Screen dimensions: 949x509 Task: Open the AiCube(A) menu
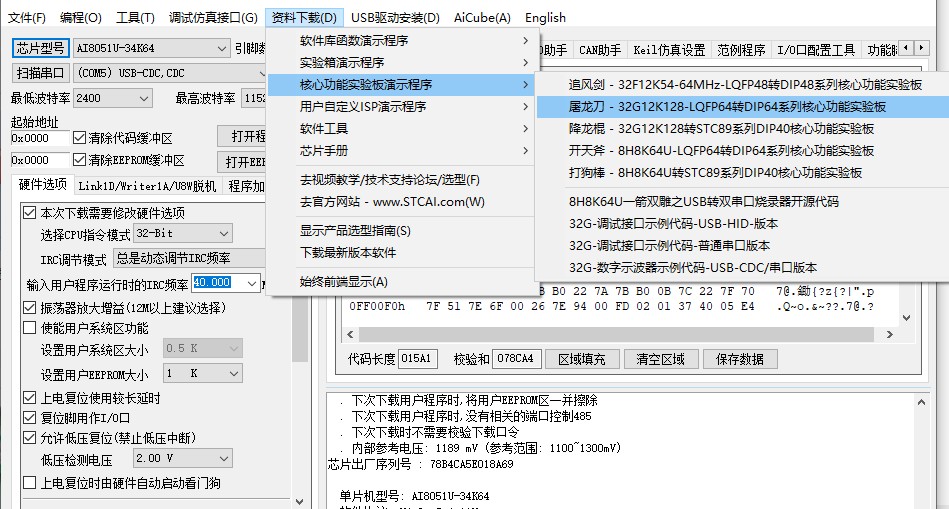[482, 18]
